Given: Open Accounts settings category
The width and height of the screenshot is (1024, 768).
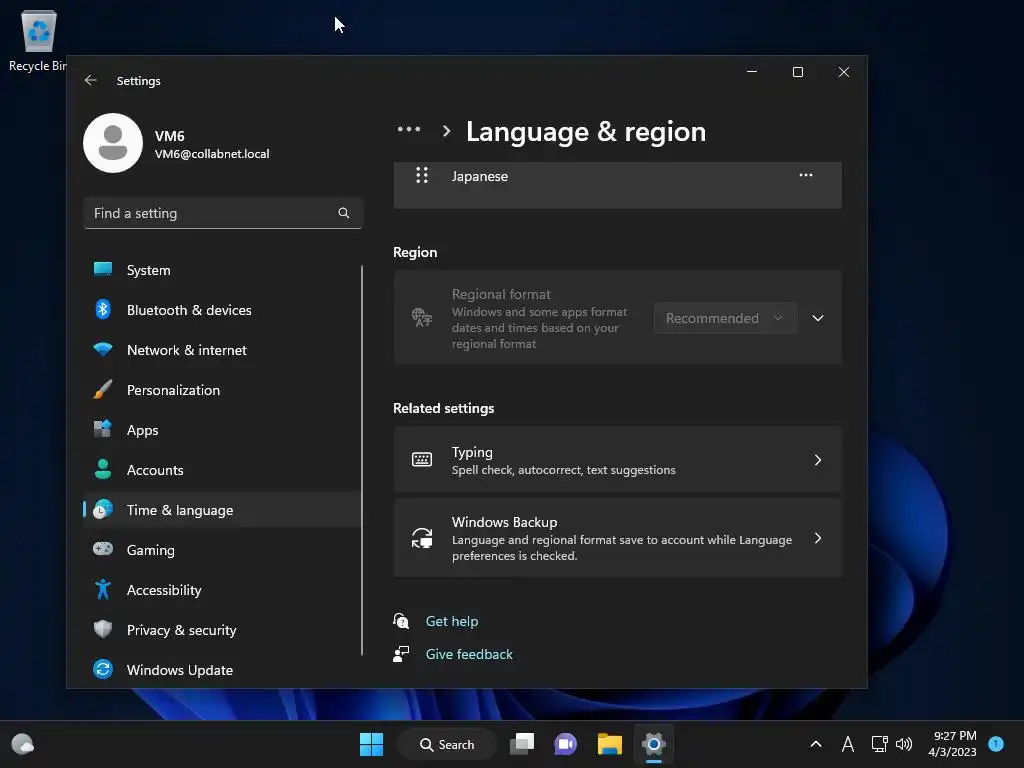Looking at the screenshot, I should click(x=222, y=470).
